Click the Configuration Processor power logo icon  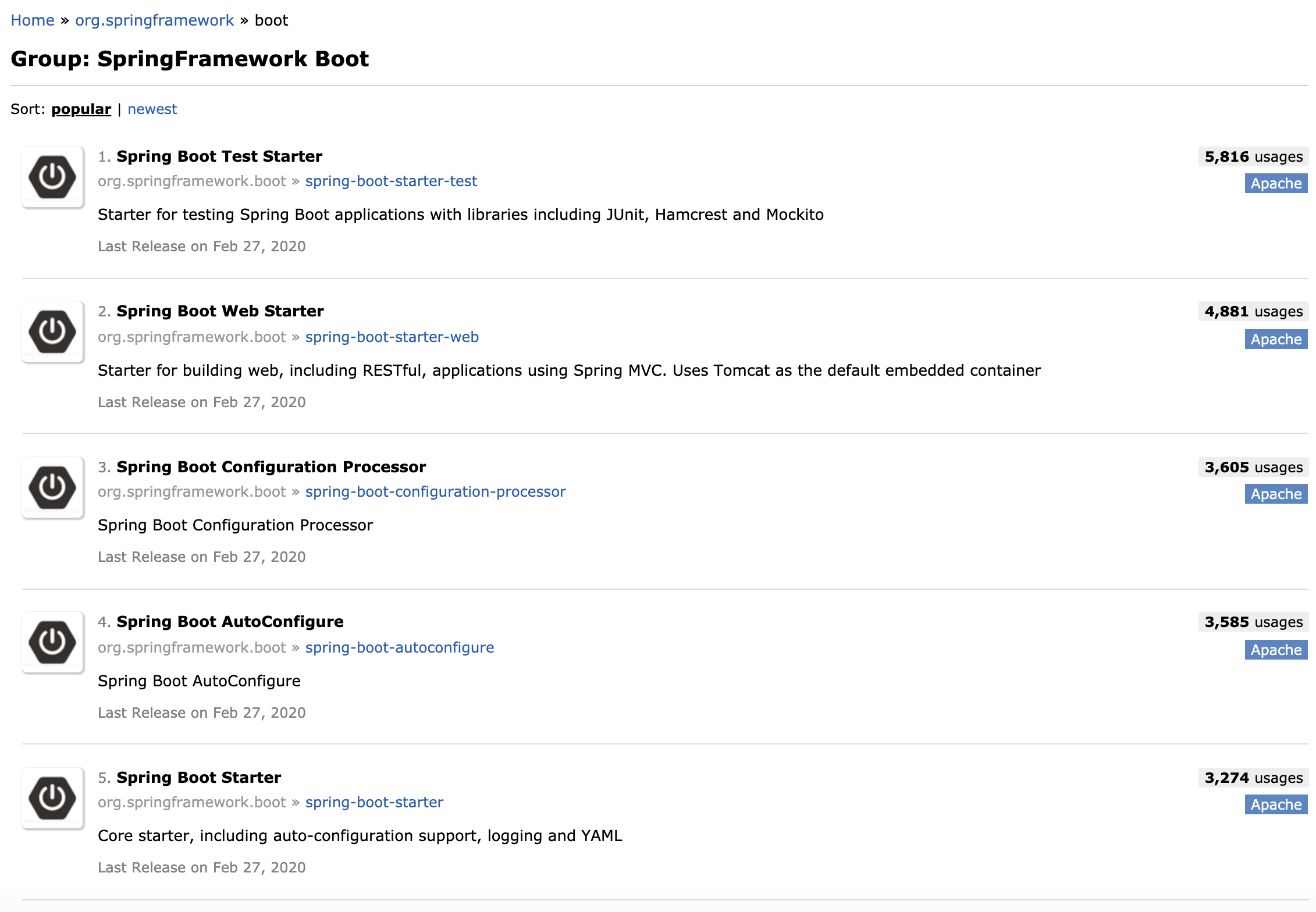[52, 487]
